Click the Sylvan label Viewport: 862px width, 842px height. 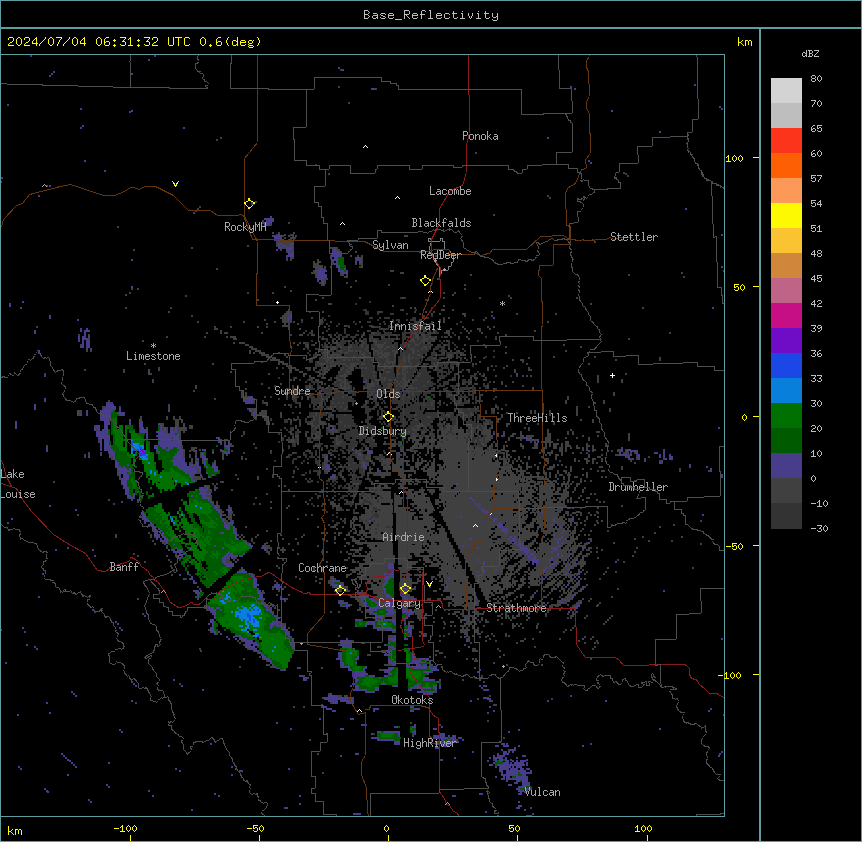point(390,245)
